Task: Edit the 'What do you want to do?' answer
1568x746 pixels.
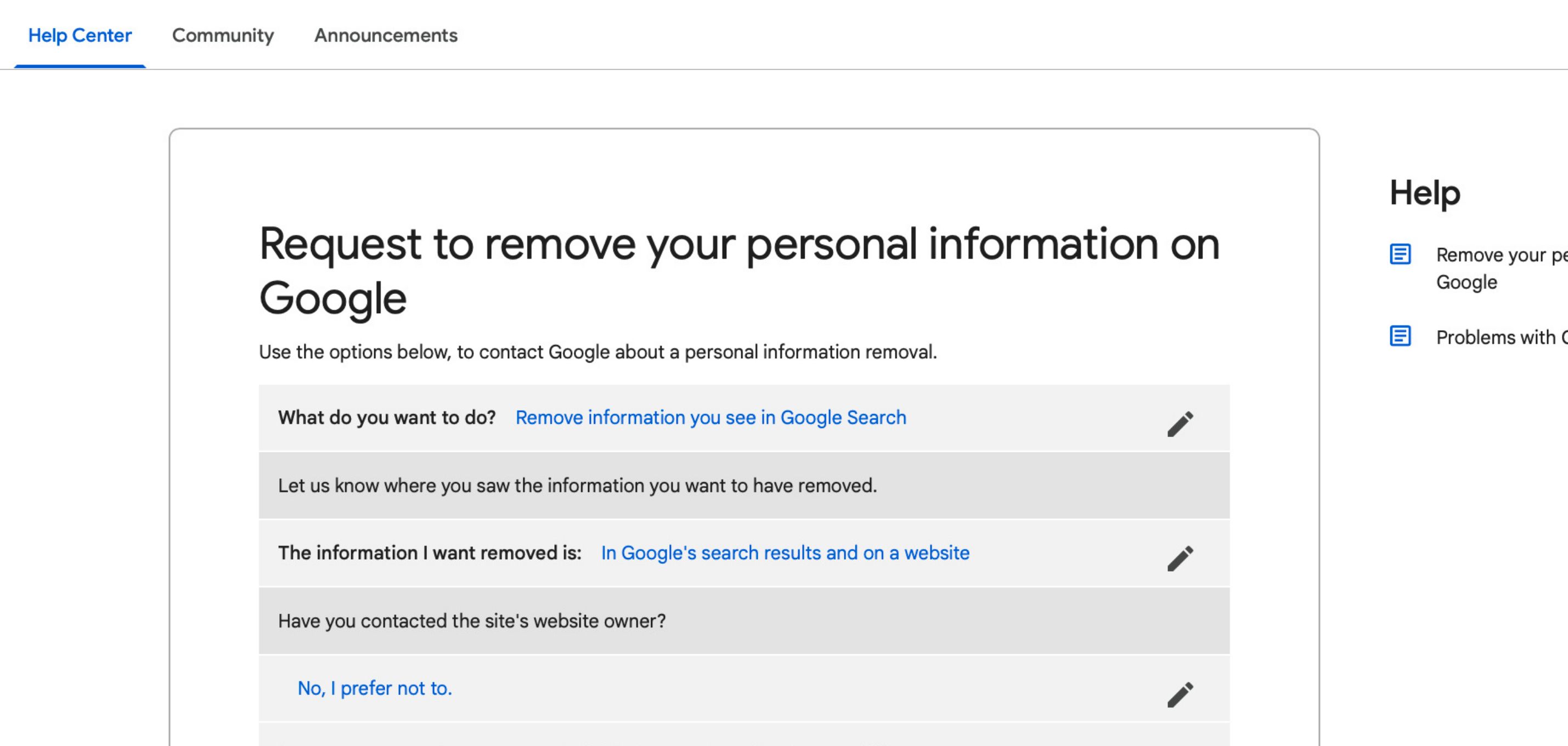Action: pyautogui.click(x=1180, y=424)
